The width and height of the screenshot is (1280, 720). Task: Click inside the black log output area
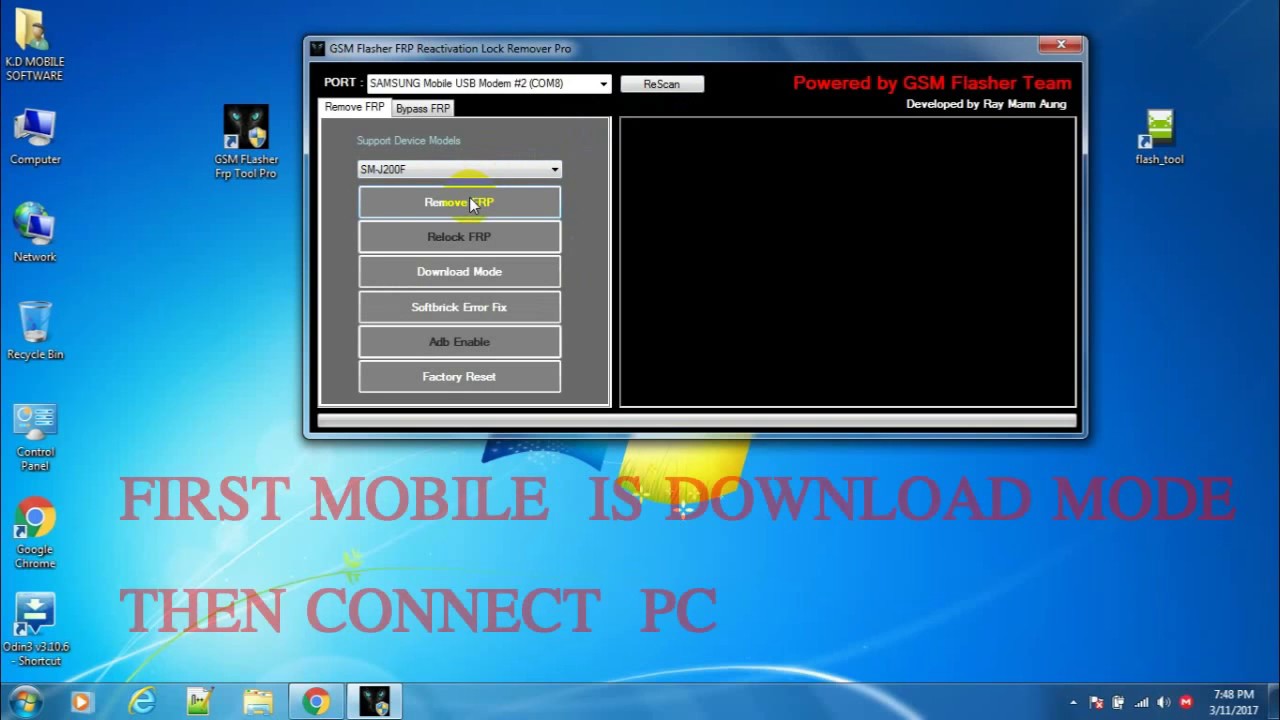(x=848, y=262)
